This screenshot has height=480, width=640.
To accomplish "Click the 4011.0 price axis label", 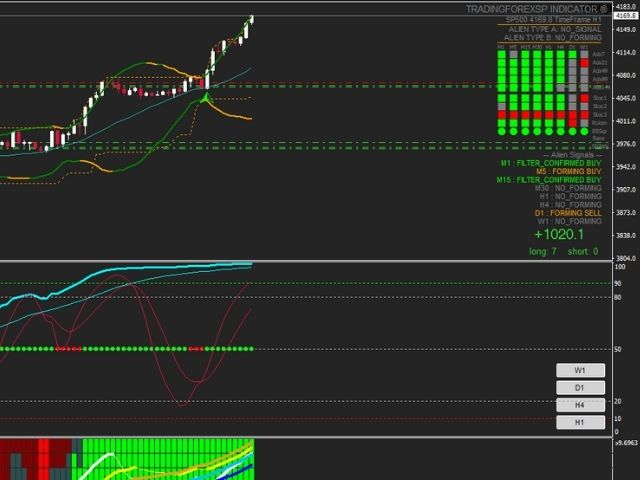I will point(626,121).
